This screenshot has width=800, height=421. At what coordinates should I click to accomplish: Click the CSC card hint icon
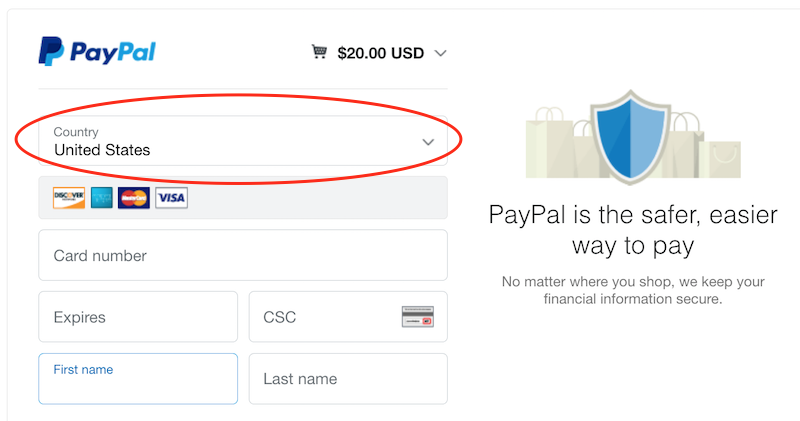[417, 318]
